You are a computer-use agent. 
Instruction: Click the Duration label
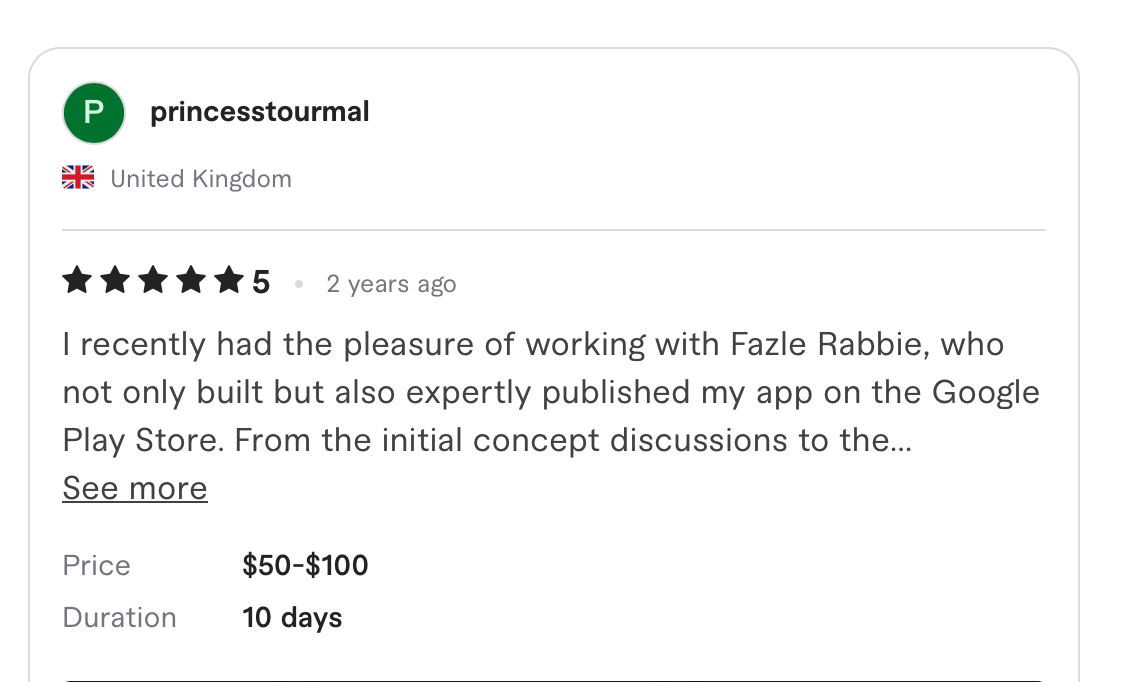[119, 617]
